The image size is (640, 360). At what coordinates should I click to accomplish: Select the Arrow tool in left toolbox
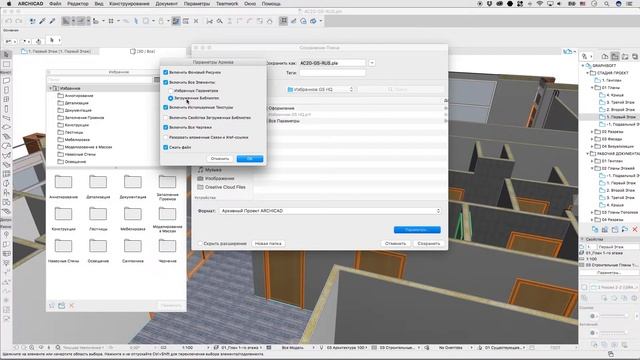(6, 54)
